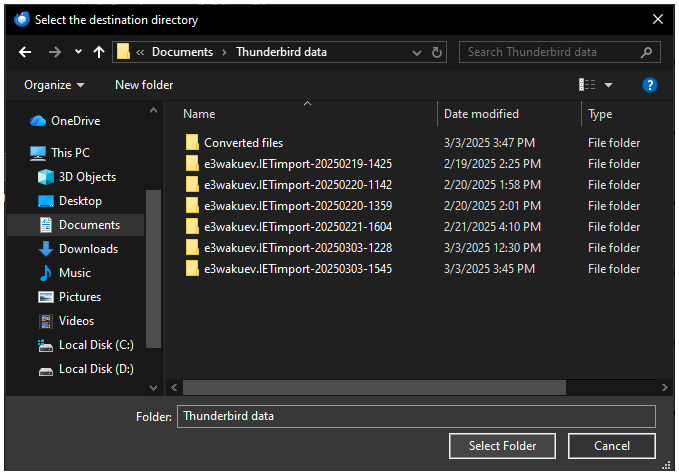
Task: Open Downloads in the sidebar
Action: click(78, 249)
